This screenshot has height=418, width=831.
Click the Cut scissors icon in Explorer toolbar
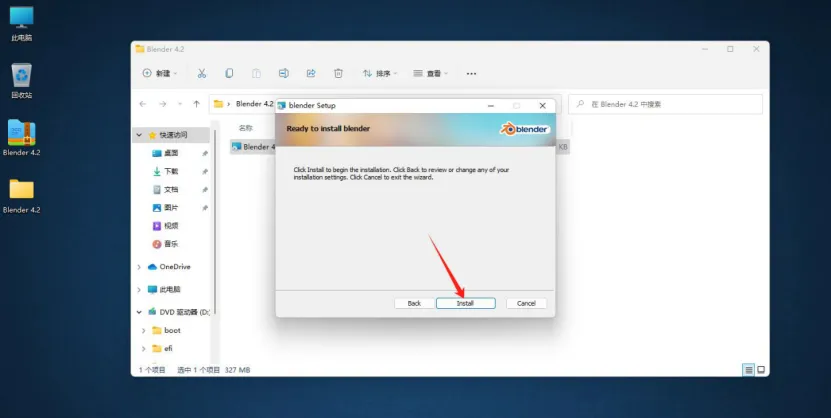[201, 73]
